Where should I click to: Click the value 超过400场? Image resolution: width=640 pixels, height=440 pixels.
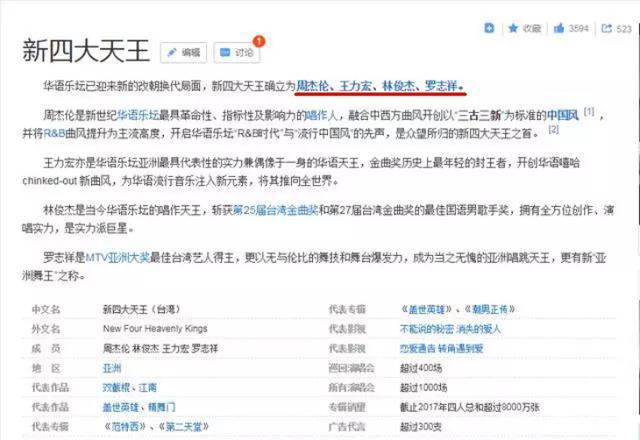point(421,368)
